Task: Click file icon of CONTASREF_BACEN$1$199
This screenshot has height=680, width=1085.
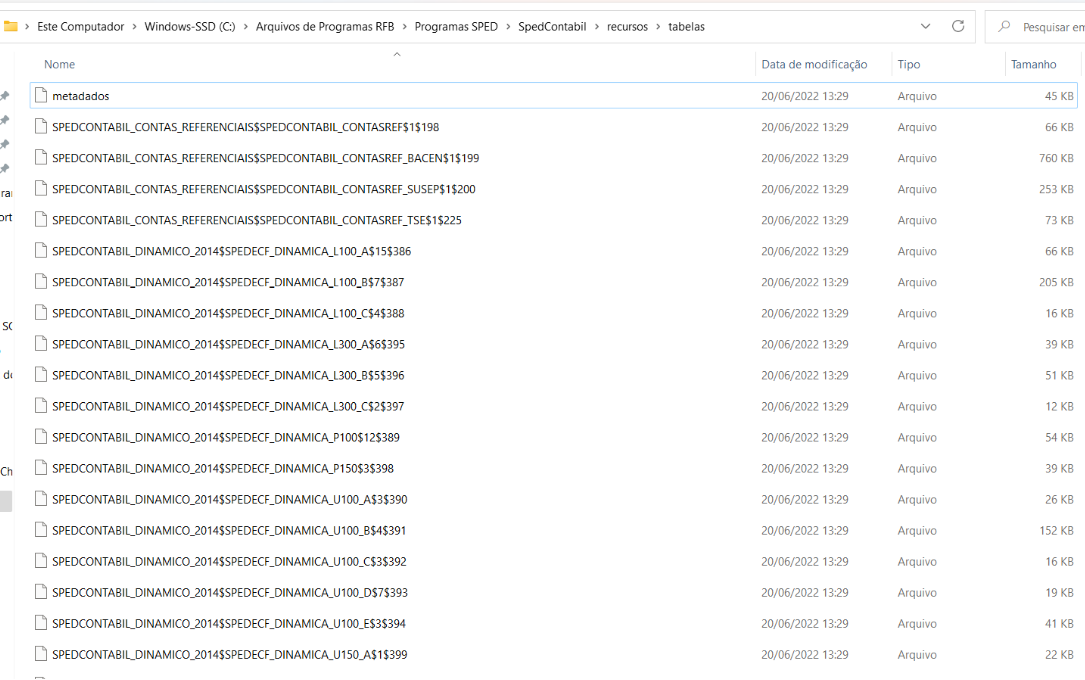Action: pos(42,158)
